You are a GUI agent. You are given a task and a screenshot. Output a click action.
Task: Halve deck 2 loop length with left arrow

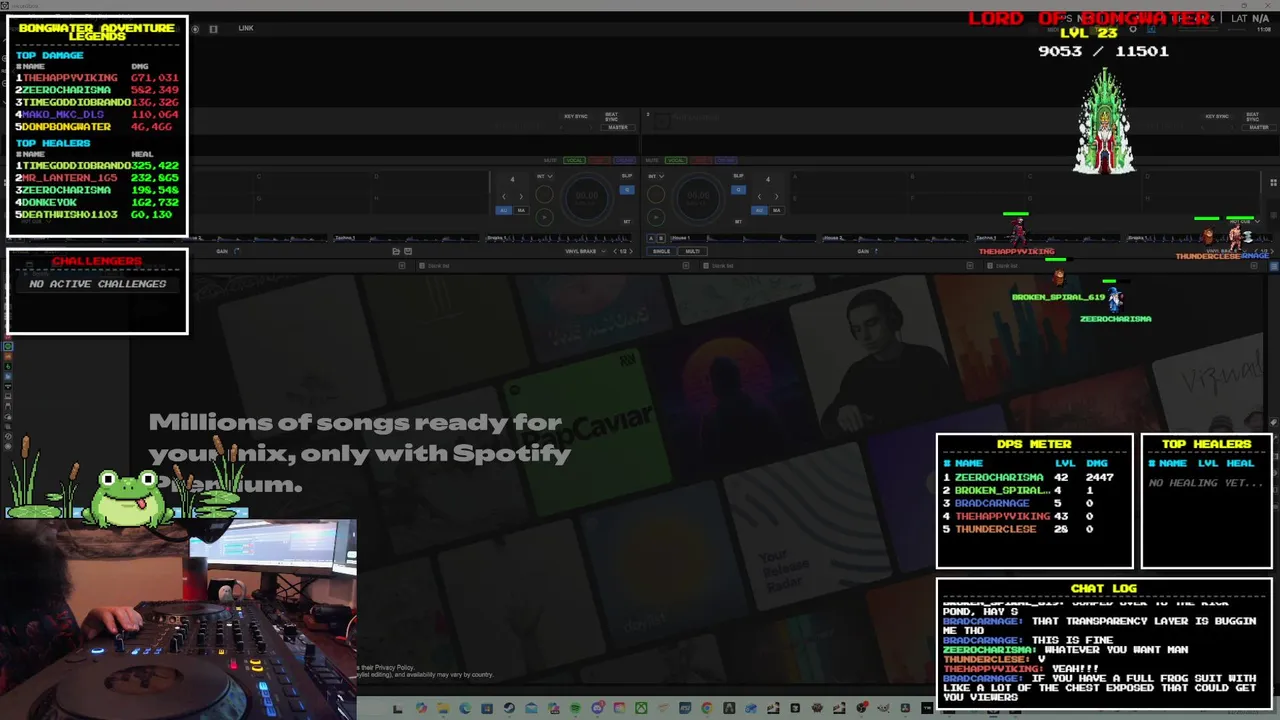click(759, 197)
